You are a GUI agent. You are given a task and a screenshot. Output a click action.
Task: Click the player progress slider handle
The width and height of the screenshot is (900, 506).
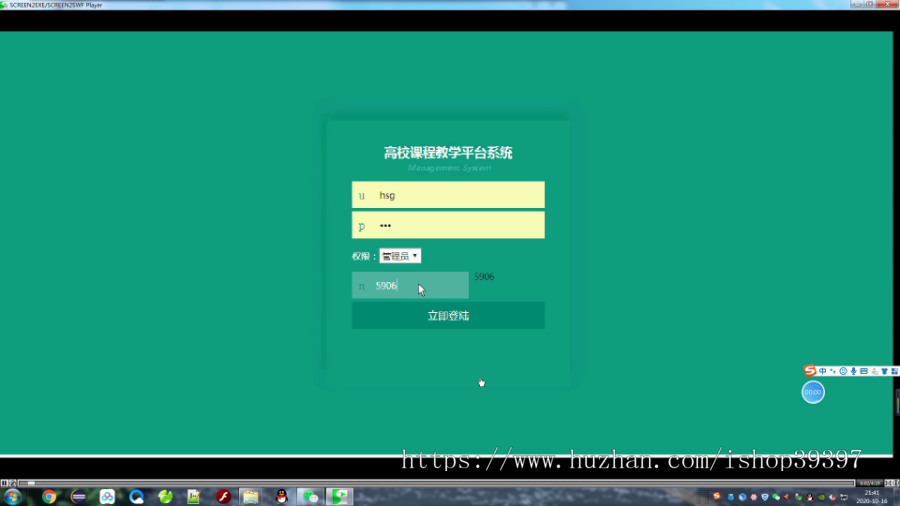click(x=31, y=483)
